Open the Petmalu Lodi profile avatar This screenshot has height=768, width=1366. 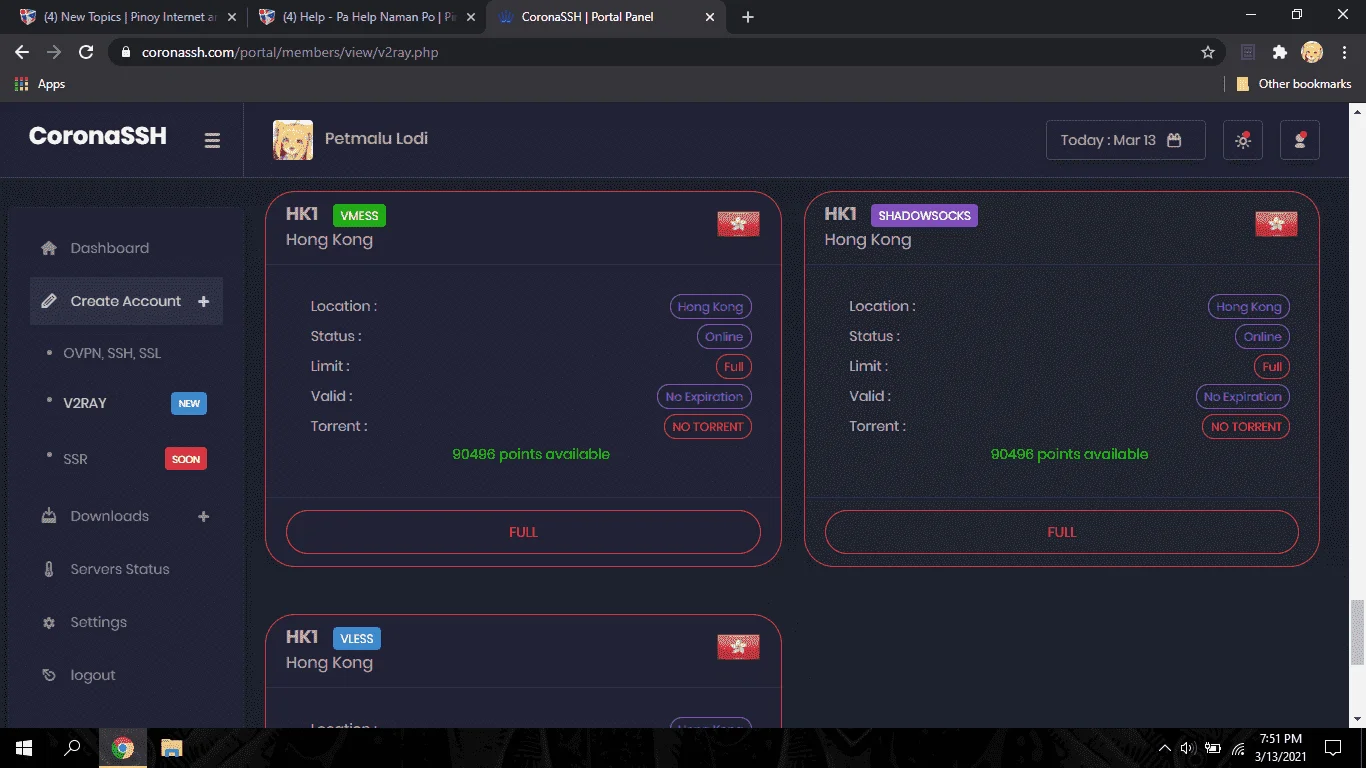(x=293, y=140)
